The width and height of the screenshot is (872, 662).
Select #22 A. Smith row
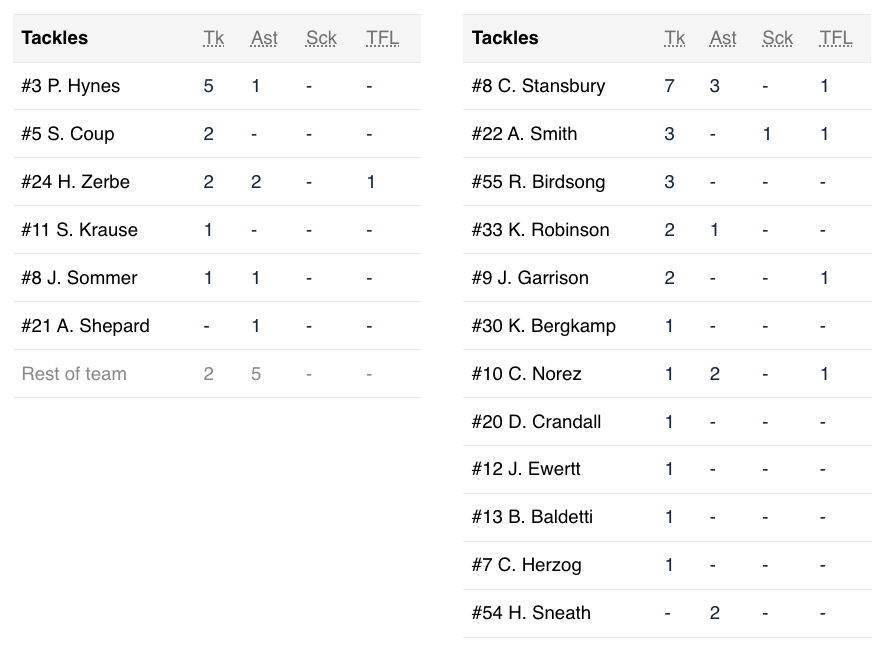pos(524,134)
